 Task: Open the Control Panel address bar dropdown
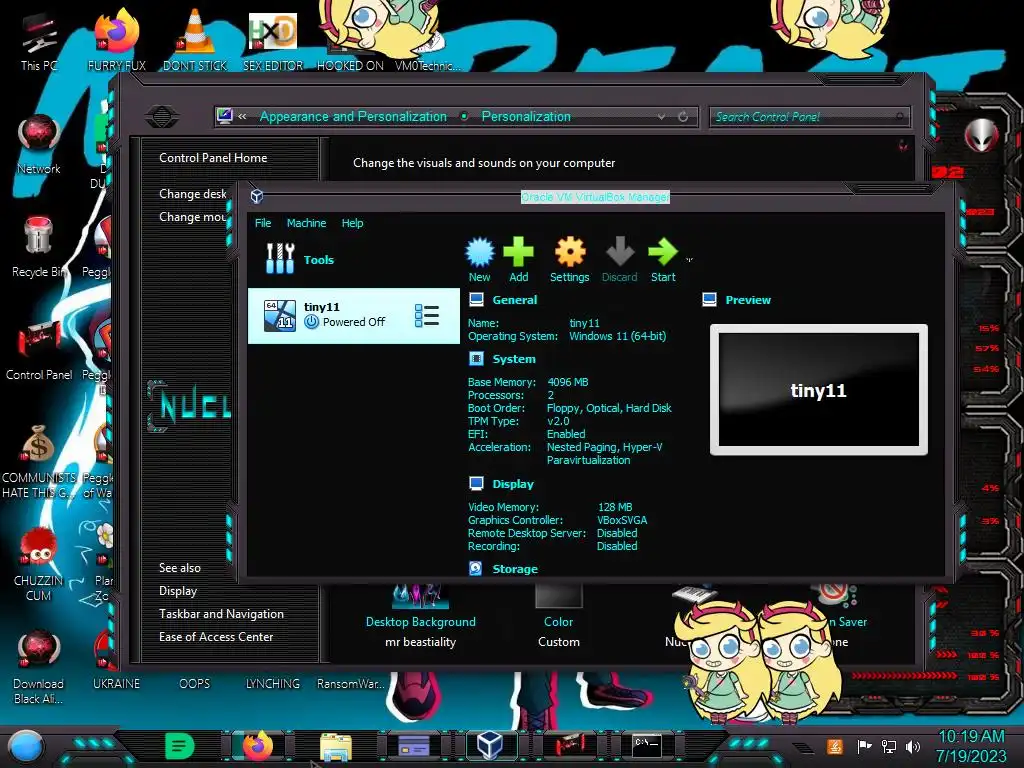[x=662, y=117]
